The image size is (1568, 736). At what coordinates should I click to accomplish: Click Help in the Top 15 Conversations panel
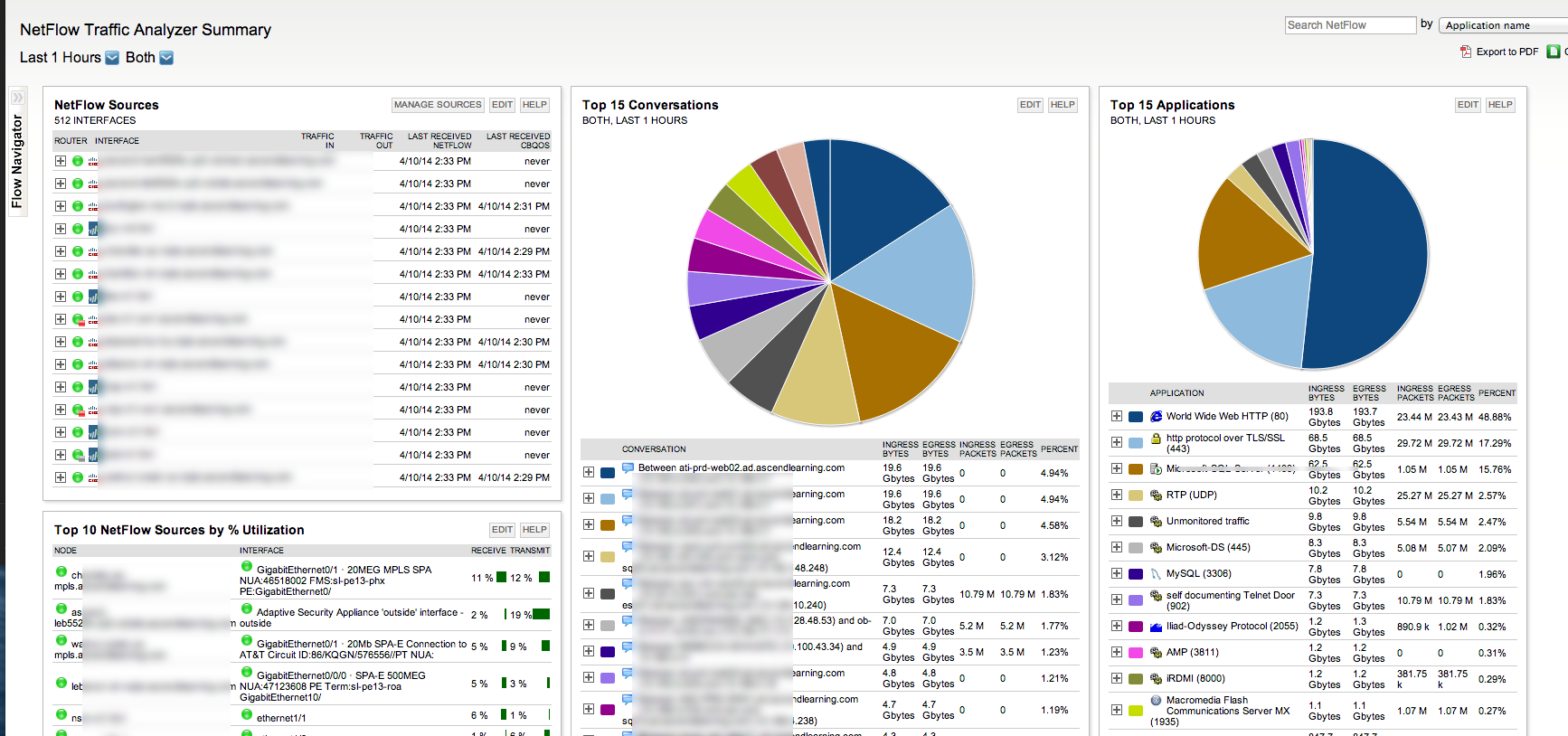(1063, 105)
